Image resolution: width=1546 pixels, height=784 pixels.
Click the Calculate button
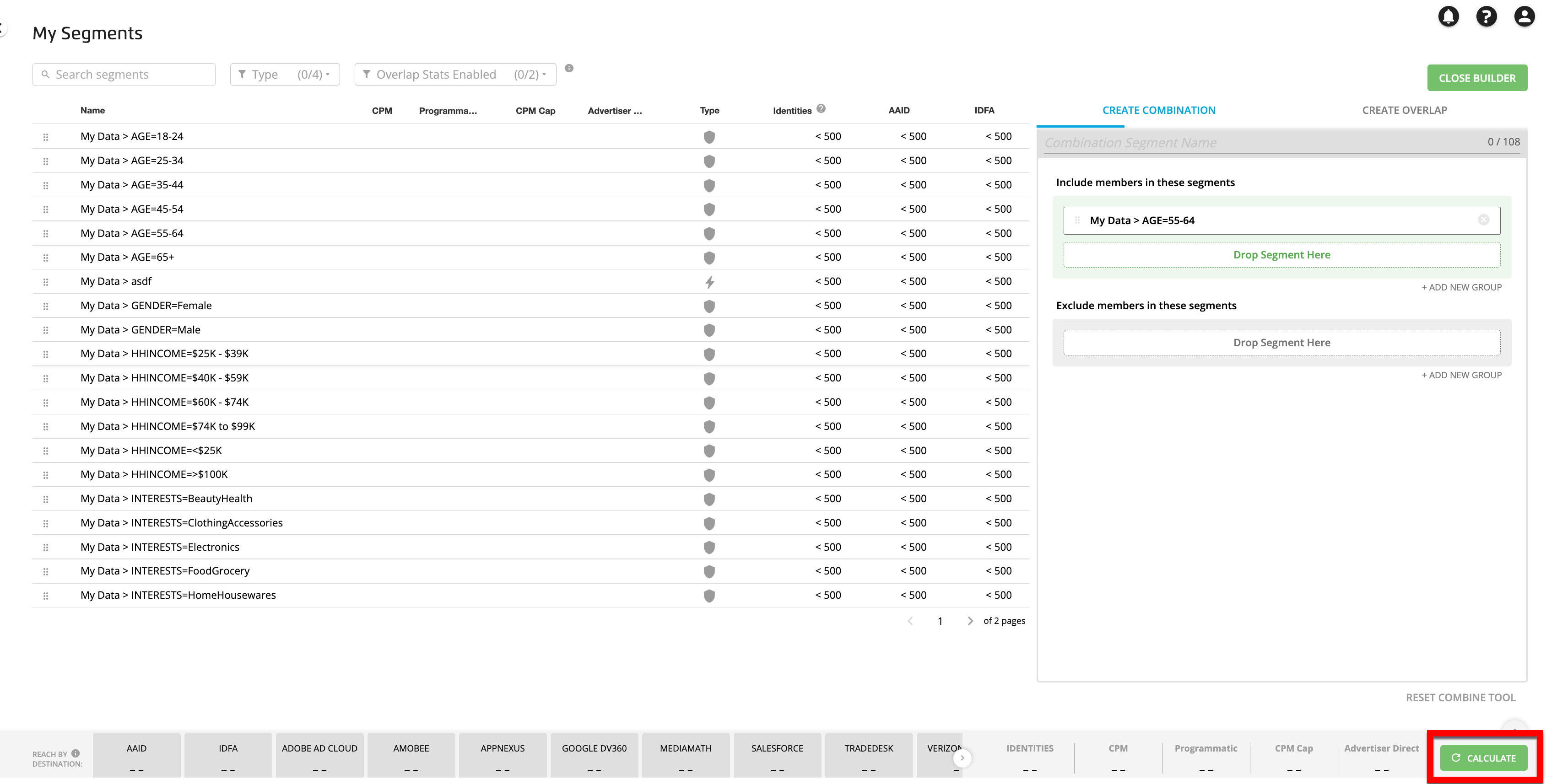pyautogui.click(x=1484, y=758)
